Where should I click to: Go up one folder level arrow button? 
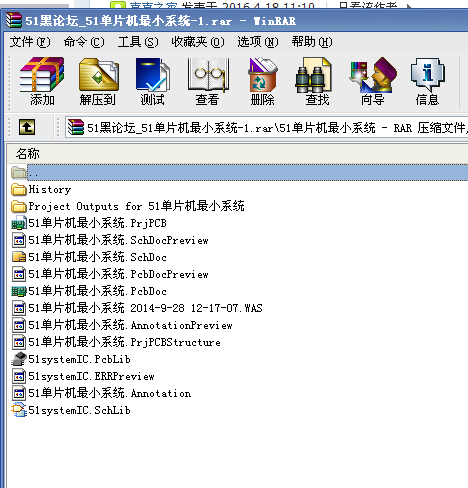pyautogui.click(x=27, y=127)
